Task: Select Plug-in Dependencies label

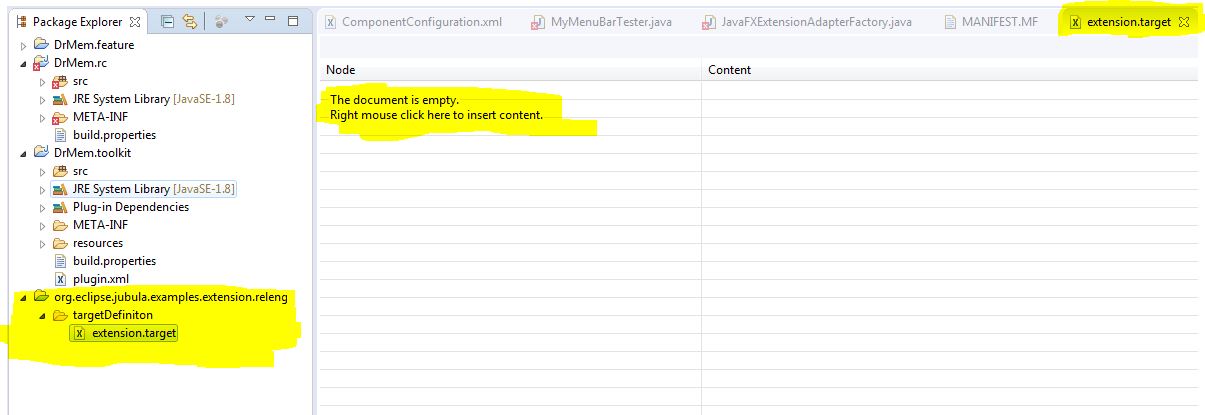Action: pos(131,207)
